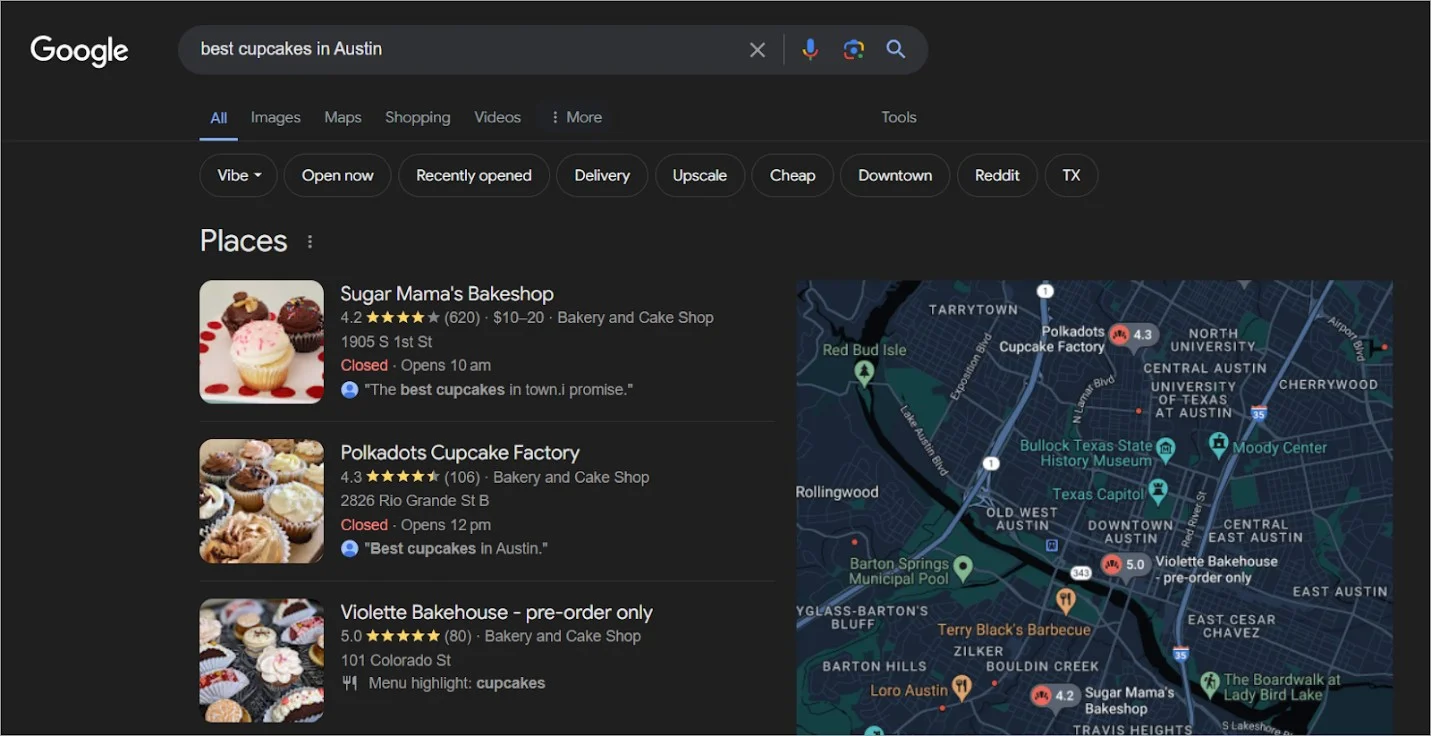
Task: Submit search with the magnifying glass icon
Action: (896, 49)
